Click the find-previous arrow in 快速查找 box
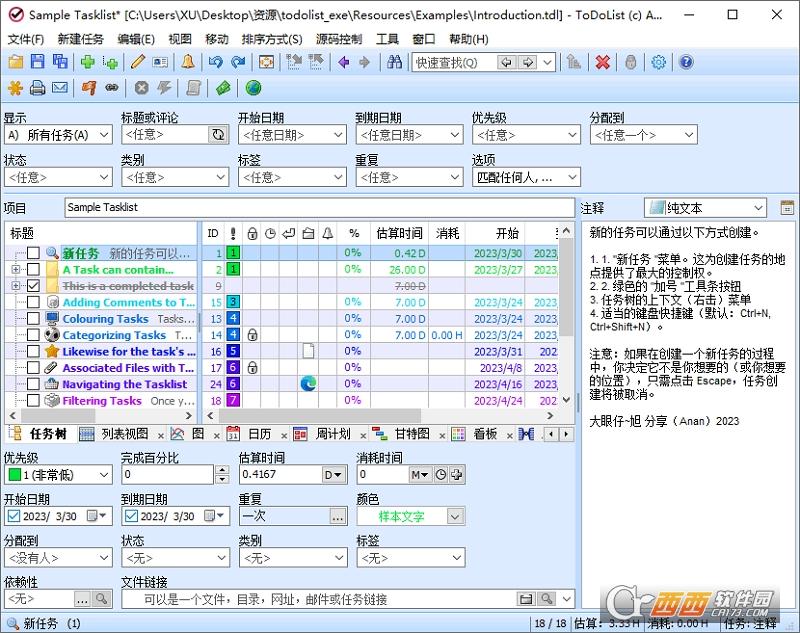The height and width of the screenshot is (633, 800). tap(506, 62)
